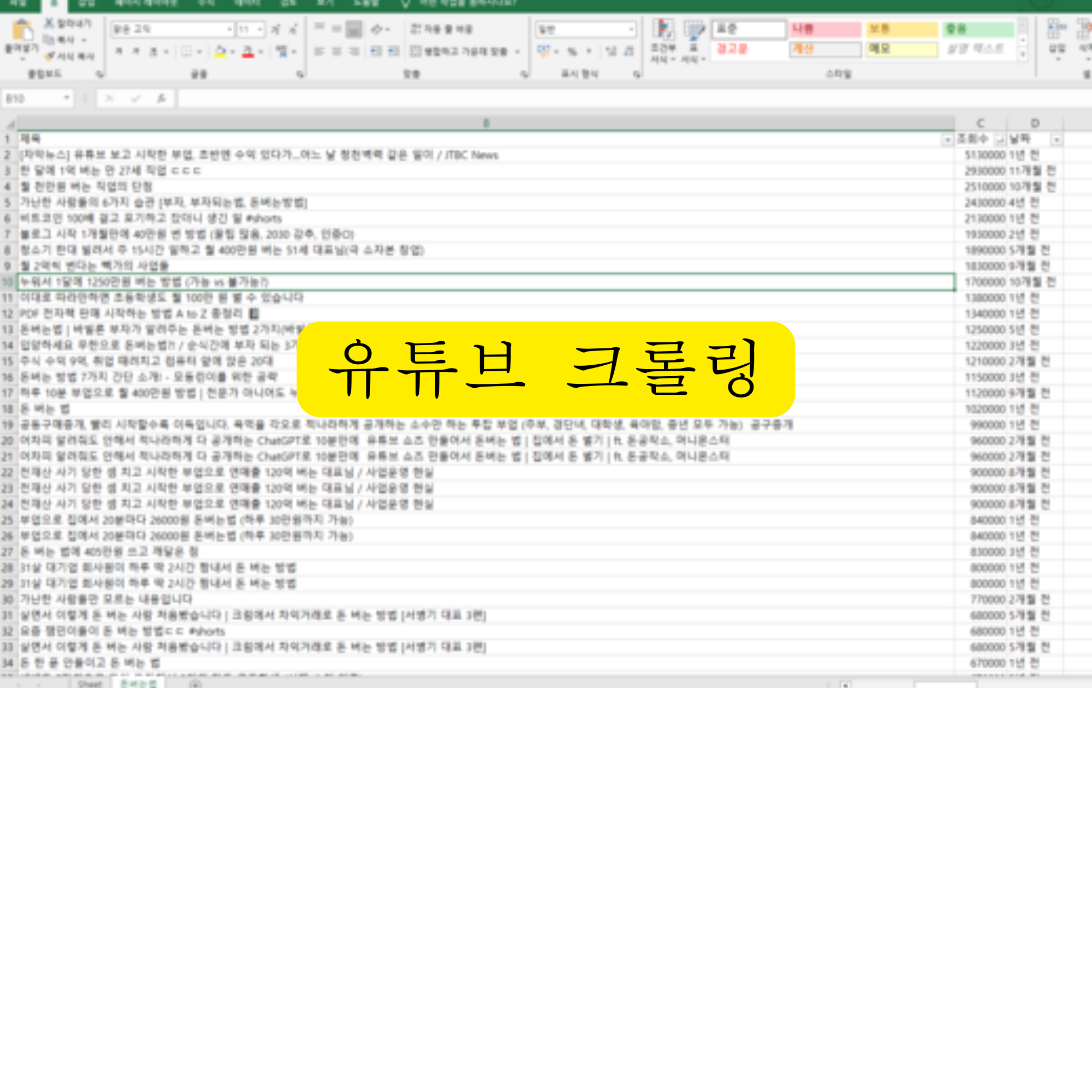The image size is (1092, 1092).
Task: Open the Insert (삽입) ribbon tab
Action: click(86, 3)
